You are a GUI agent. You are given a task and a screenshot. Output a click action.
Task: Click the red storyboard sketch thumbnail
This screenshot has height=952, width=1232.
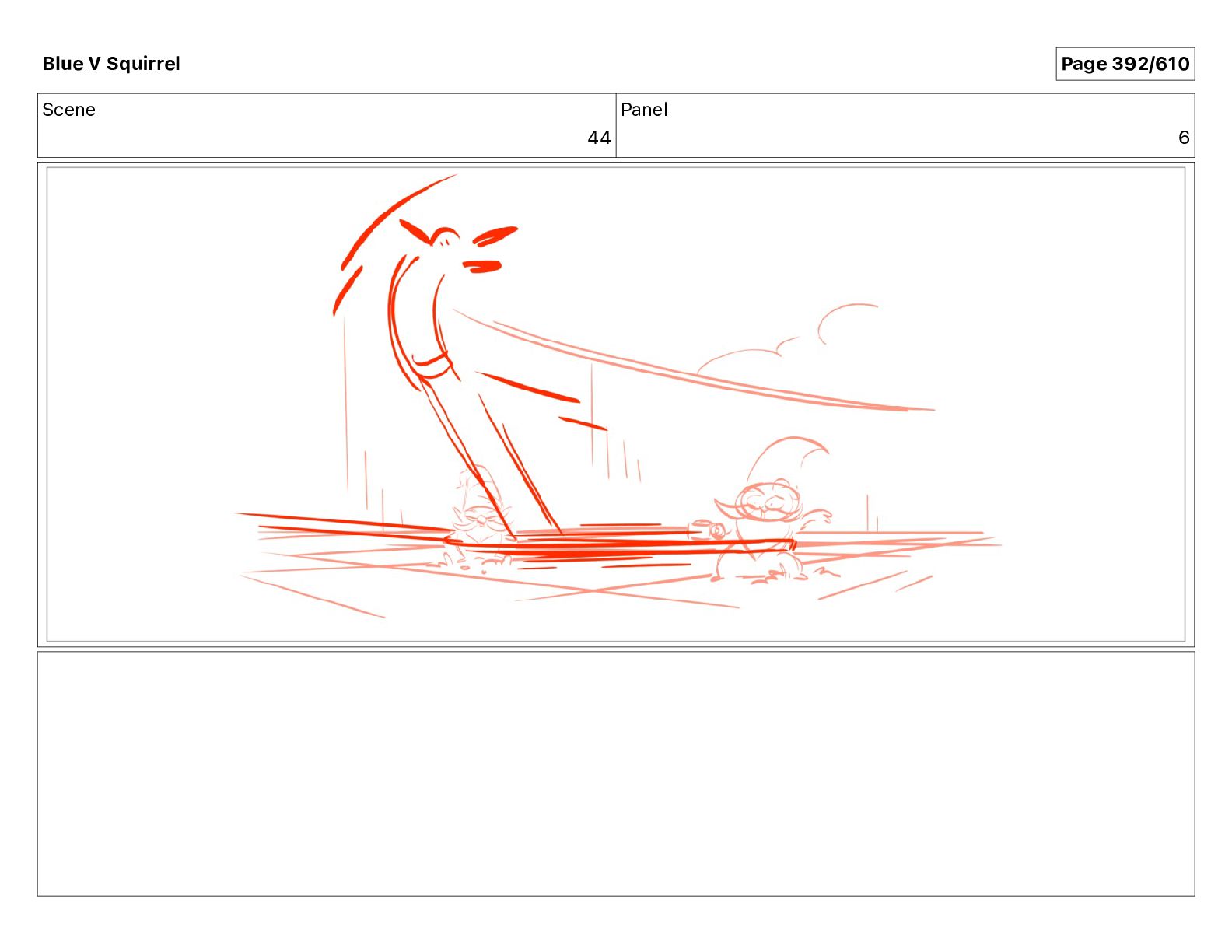click(x=616, y=404)
